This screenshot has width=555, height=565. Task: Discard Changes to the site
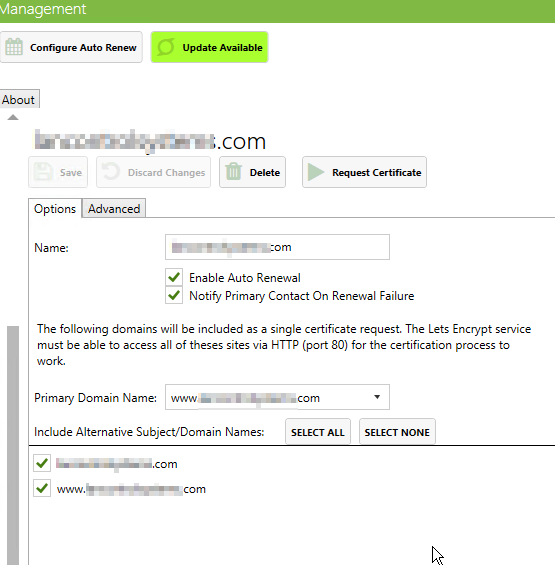point(154,172)
